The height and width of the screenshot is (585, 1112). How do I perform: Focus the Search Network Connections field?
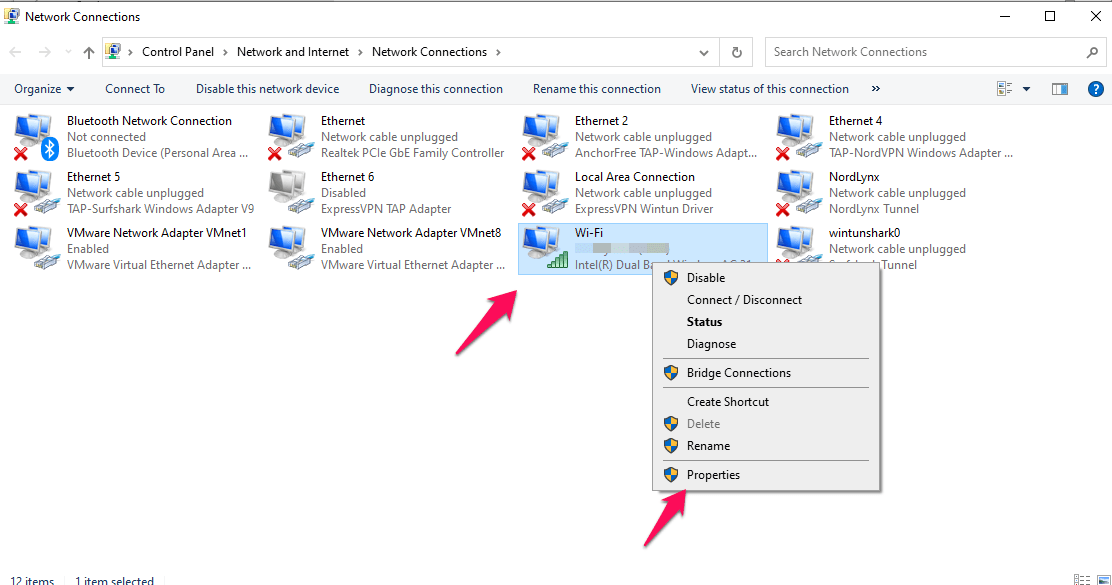click(x=935, y=52)
